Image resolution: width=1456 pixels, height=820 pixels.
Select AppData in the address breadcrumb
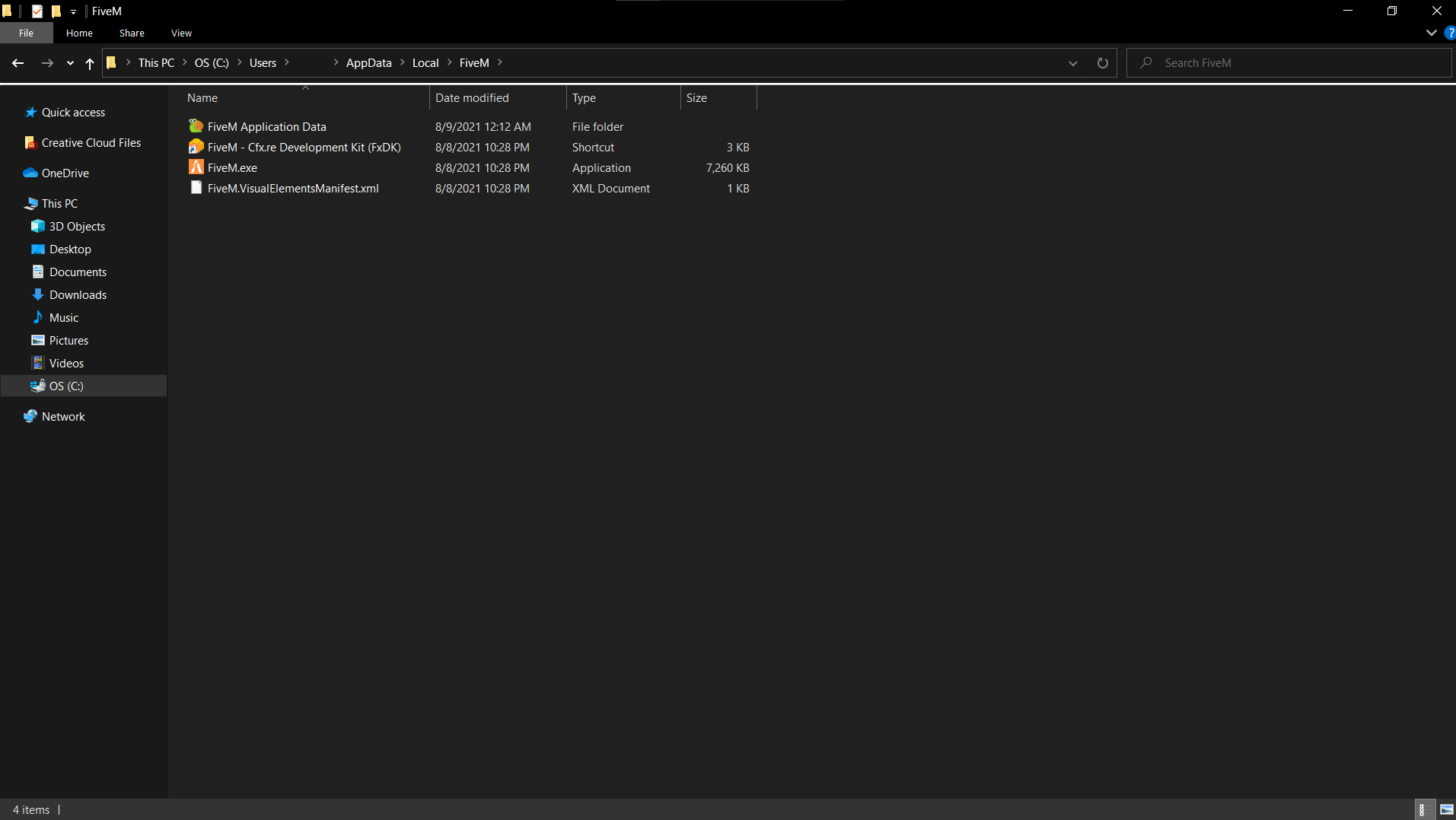tap(368, 63)
